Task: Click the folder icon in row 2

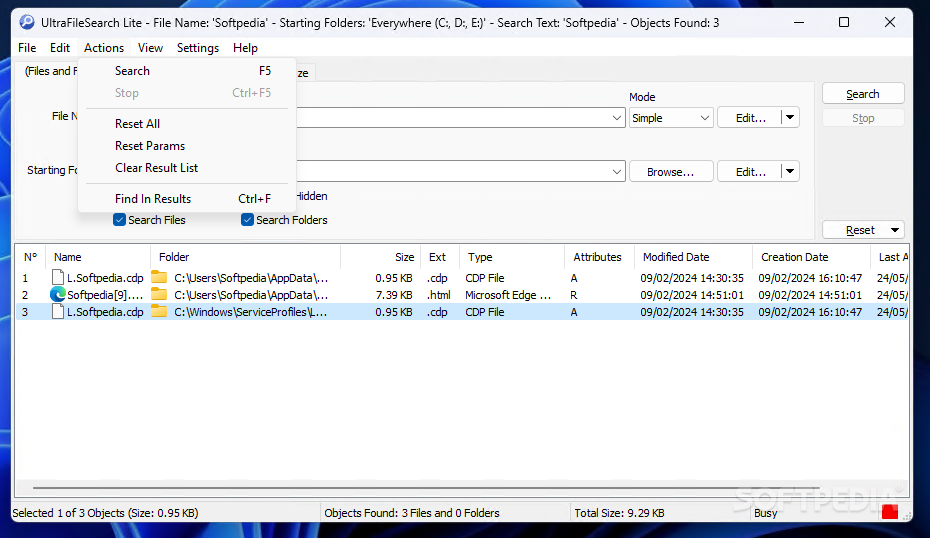Action: pos(159,294)
